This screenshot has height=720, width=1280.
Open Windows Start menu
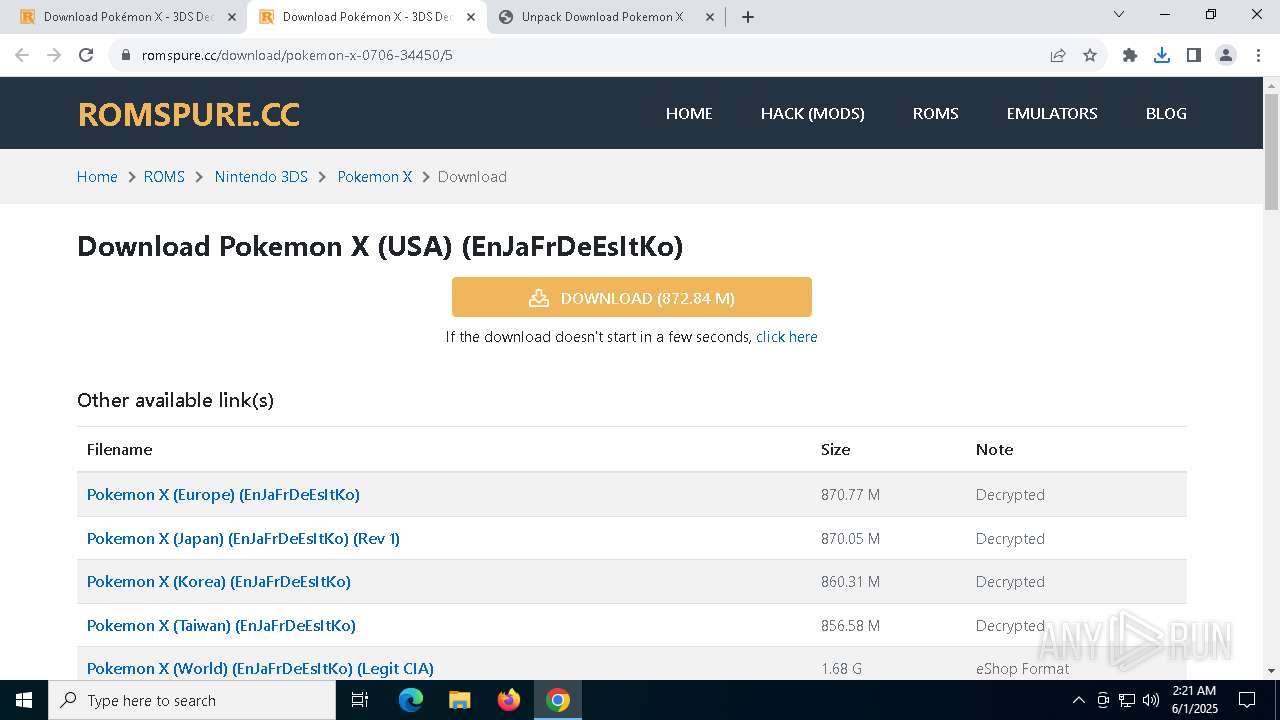(x=24, y=700)
